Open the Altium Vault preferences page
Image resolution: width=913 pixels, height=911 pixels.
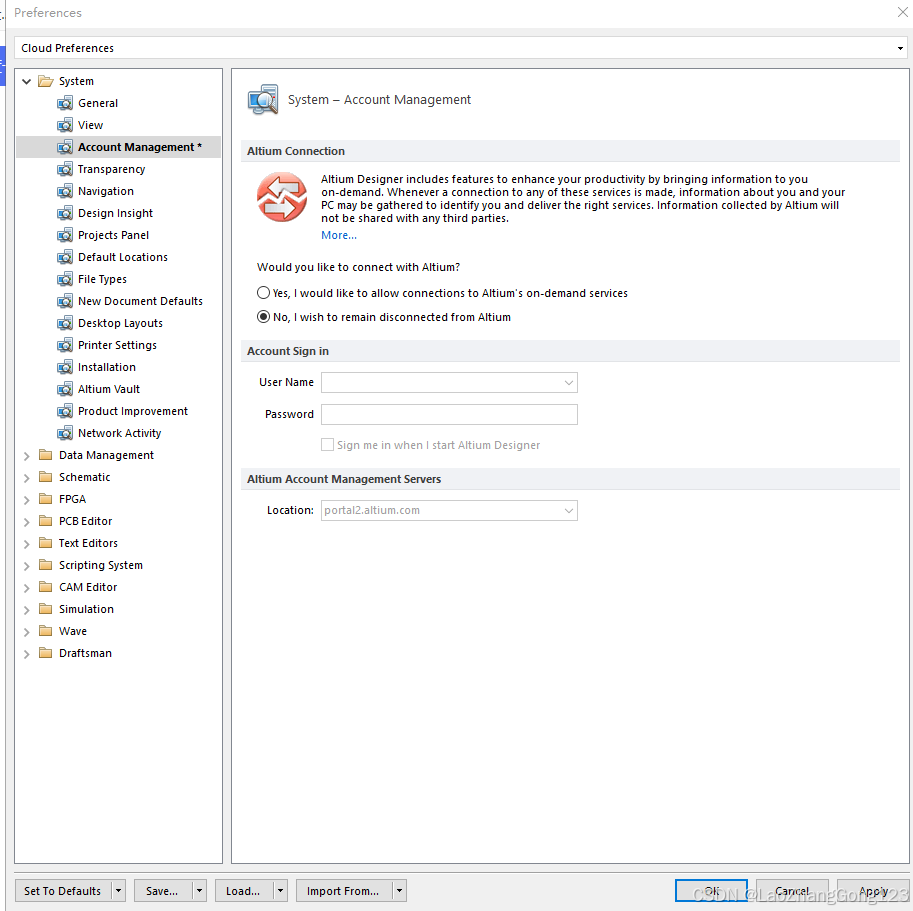[x=109, y=389]
